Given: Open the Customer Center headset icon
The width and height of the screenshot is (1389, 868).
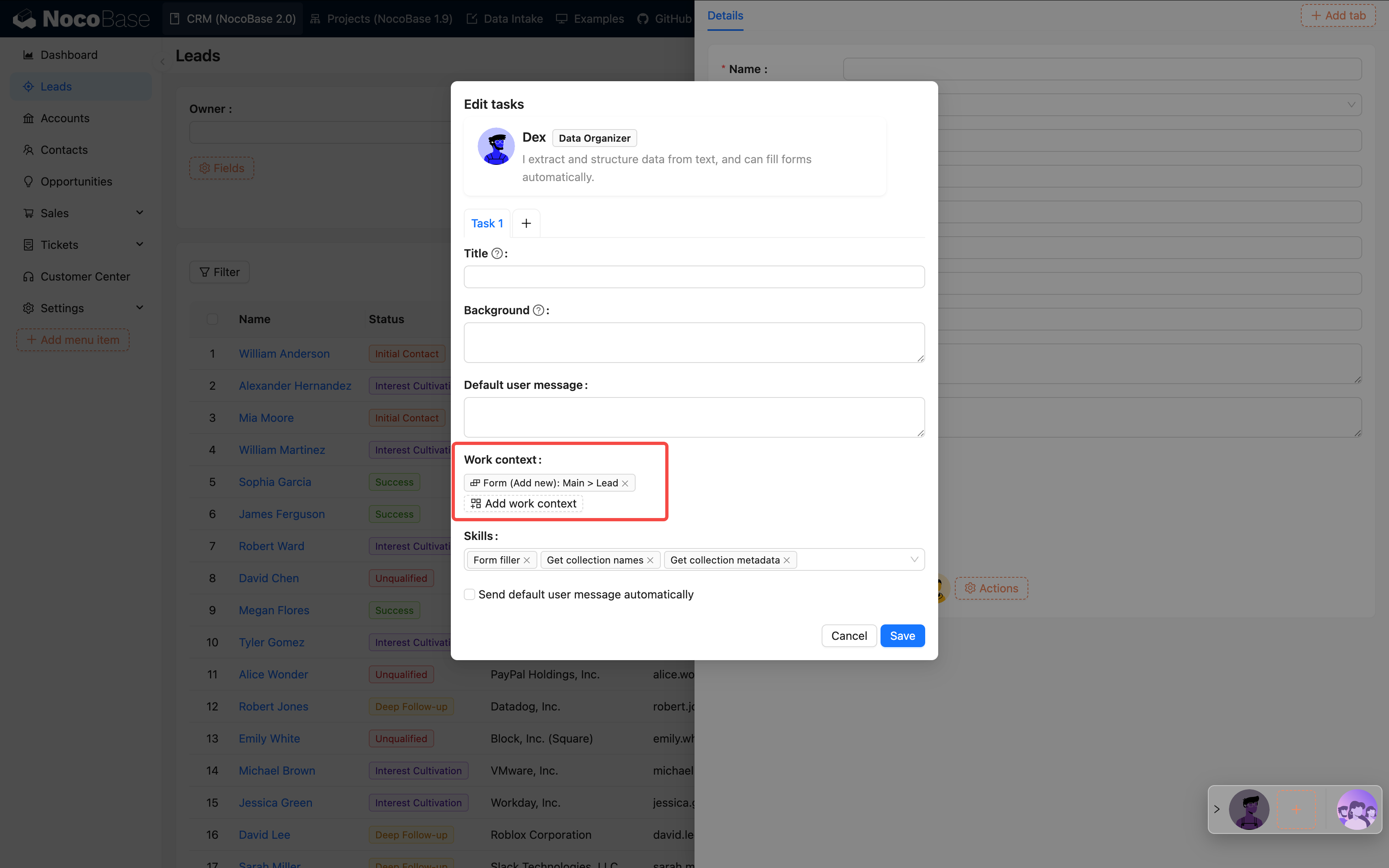Looking at the screenshot, I should coord(29,277).
